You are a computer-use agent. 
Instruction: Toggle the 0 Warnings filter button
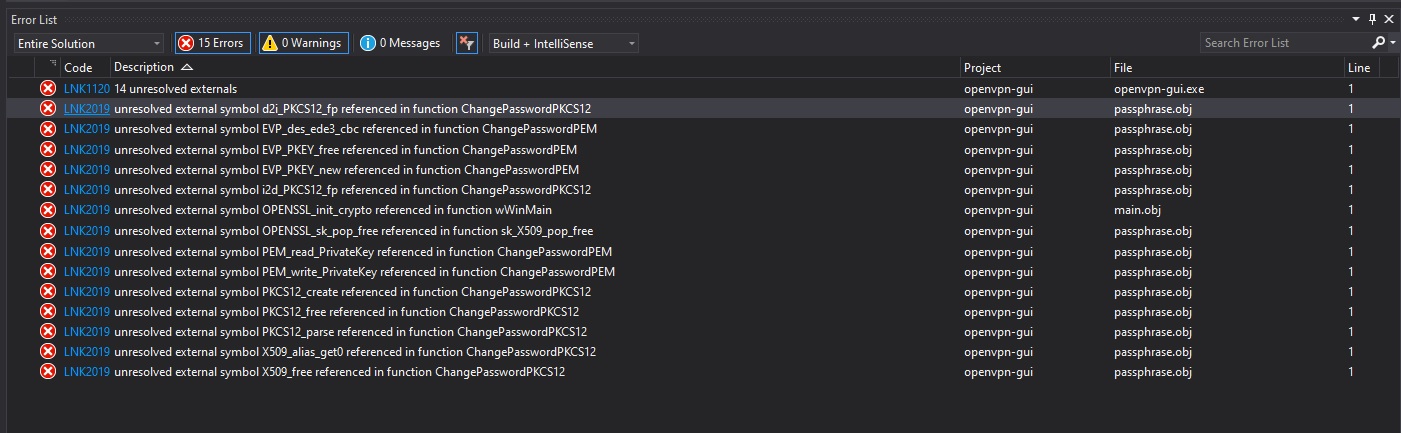pyautogui.click(x=304, y=43)
